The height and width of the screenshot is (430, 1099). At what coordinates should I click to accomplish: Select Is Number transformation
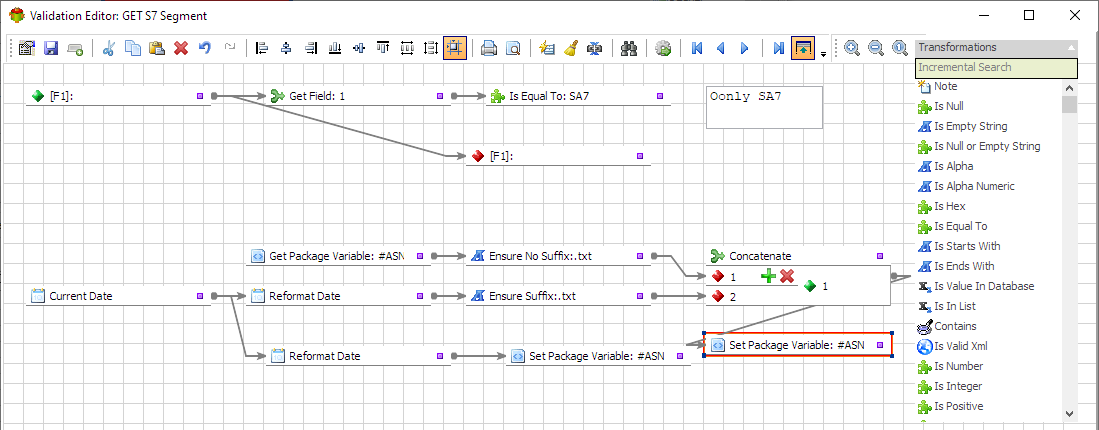(958, 366)
